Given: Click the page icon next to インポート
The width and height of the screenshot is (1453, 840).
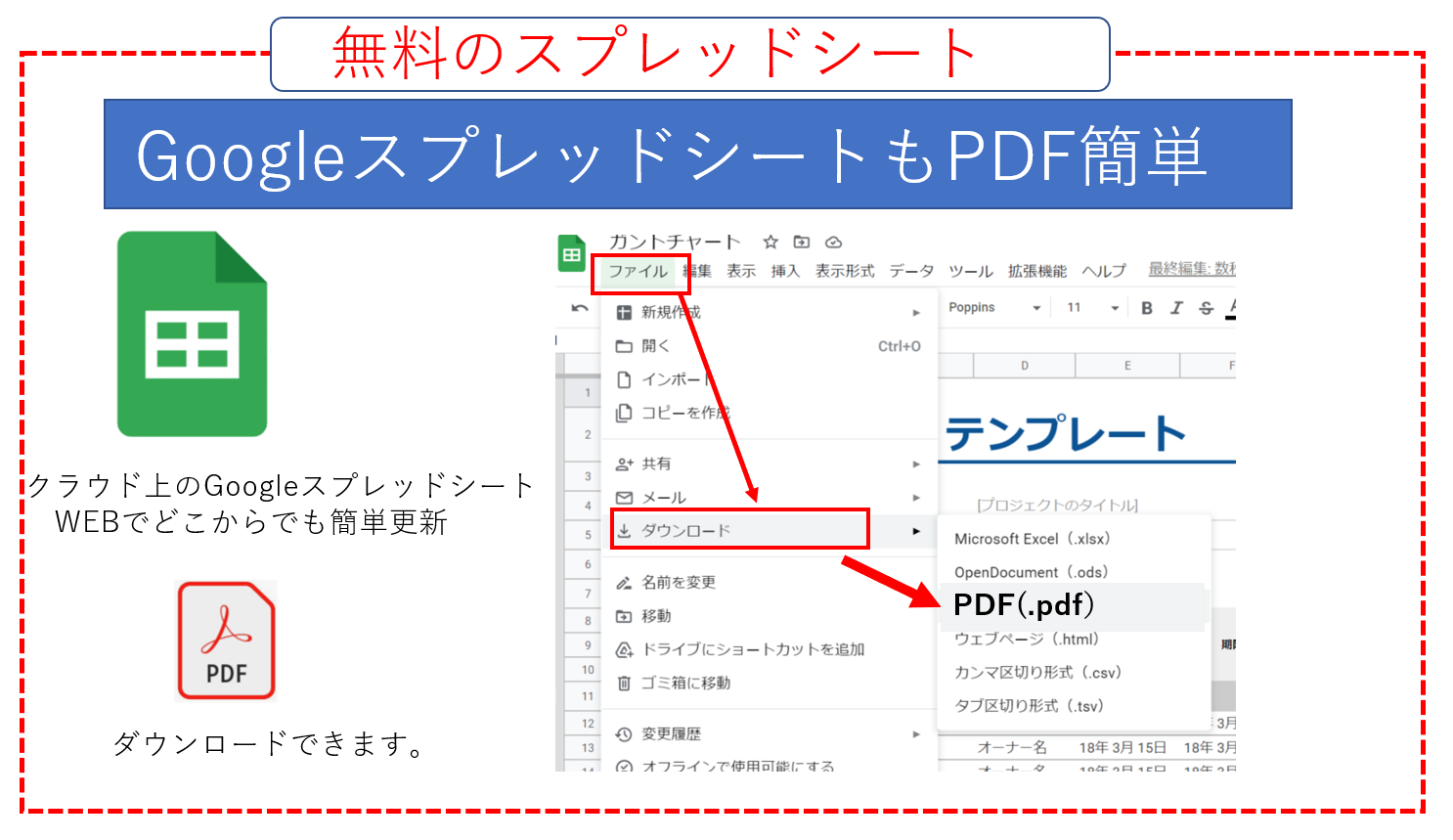Looking at the screenshot, I should click(x=624, y=379).
